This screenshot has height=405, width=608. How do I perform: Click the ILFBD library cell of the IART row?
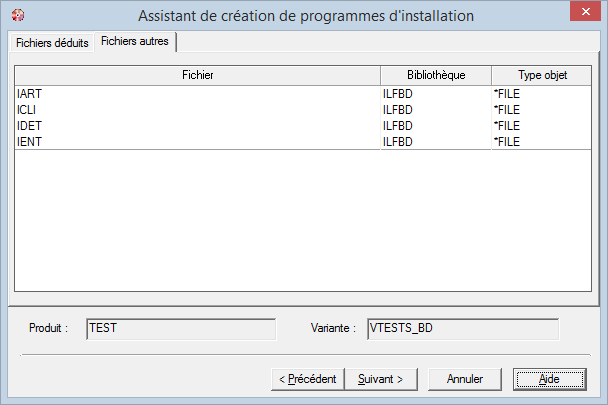click(x=400, y=94)
